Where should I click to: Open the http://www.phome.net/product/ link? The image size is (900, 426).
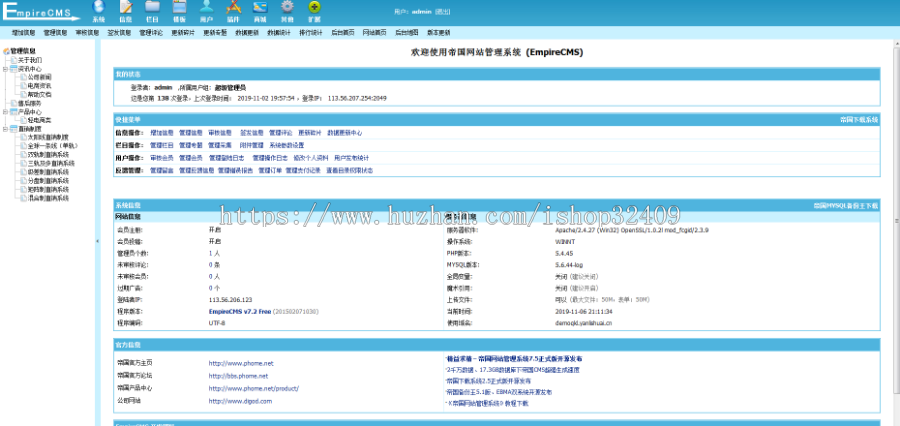254,389
